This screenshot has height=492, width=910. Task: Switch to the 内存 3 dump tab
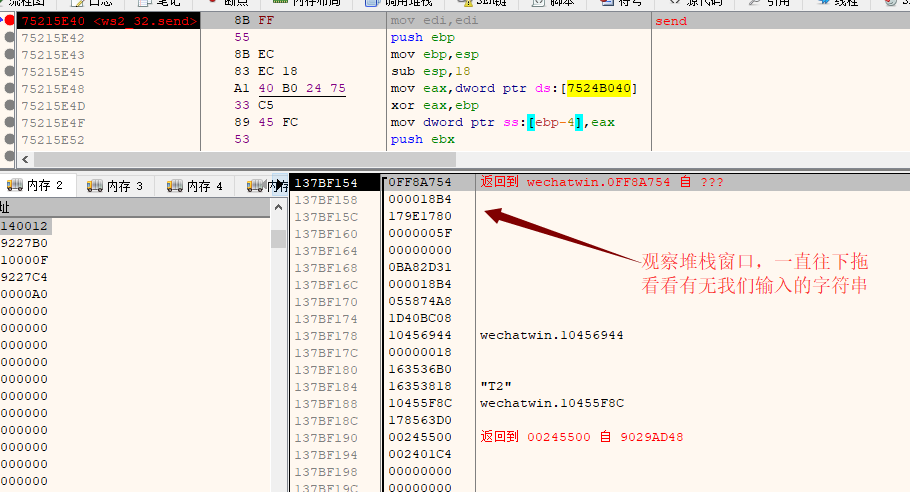pyautogui.click(x=116, y=186)
